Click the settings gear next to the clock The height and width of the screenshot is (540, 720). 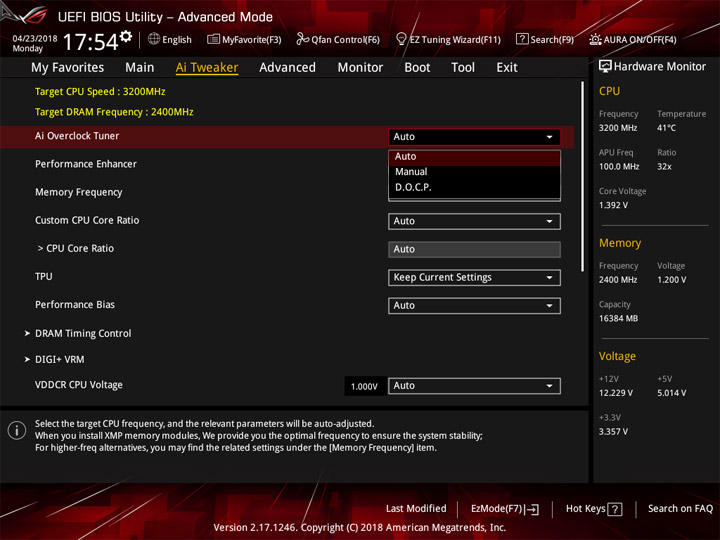126,36
